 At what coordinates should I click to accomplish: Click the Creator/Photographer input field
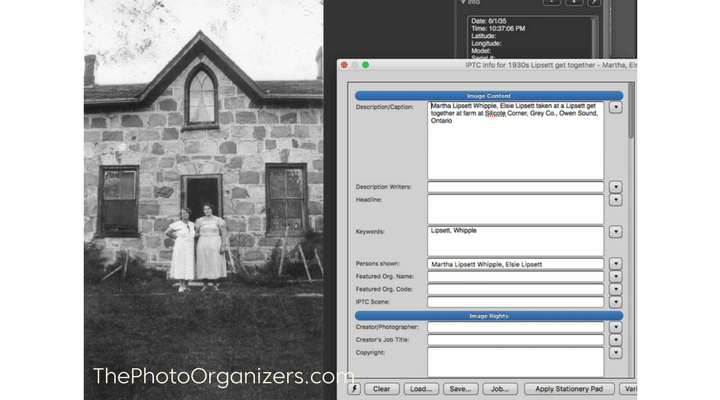516,327
